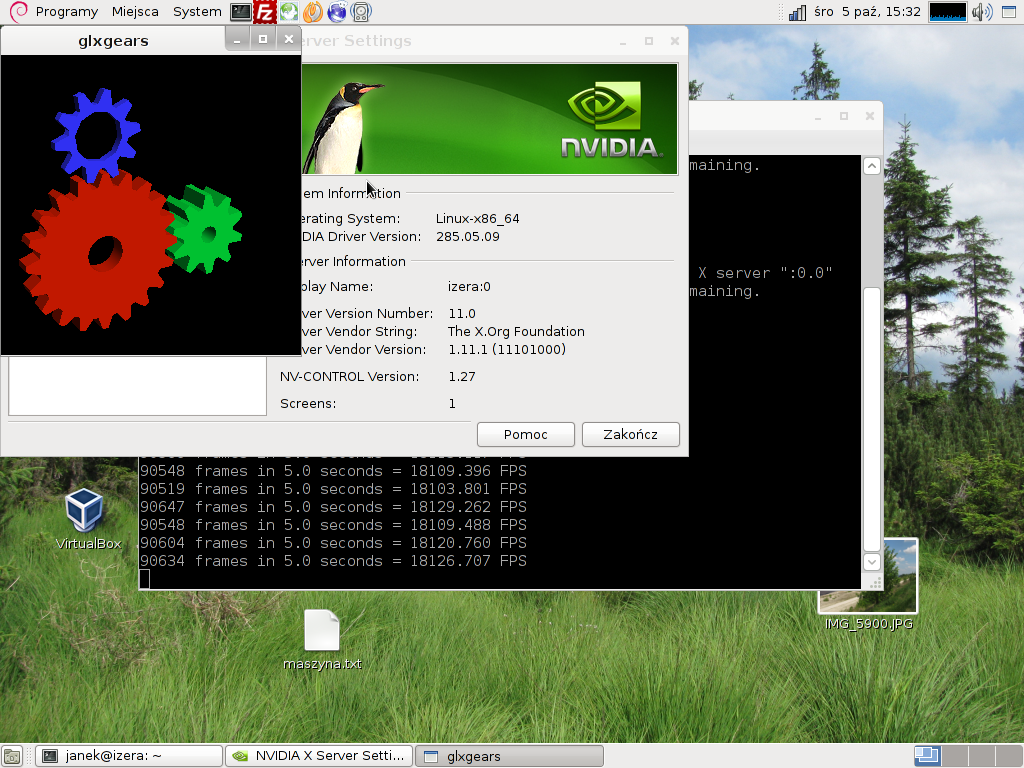Click the display name value izera:0
The height and width of the screenshot is (768, 1024).
tap(469, 287)
